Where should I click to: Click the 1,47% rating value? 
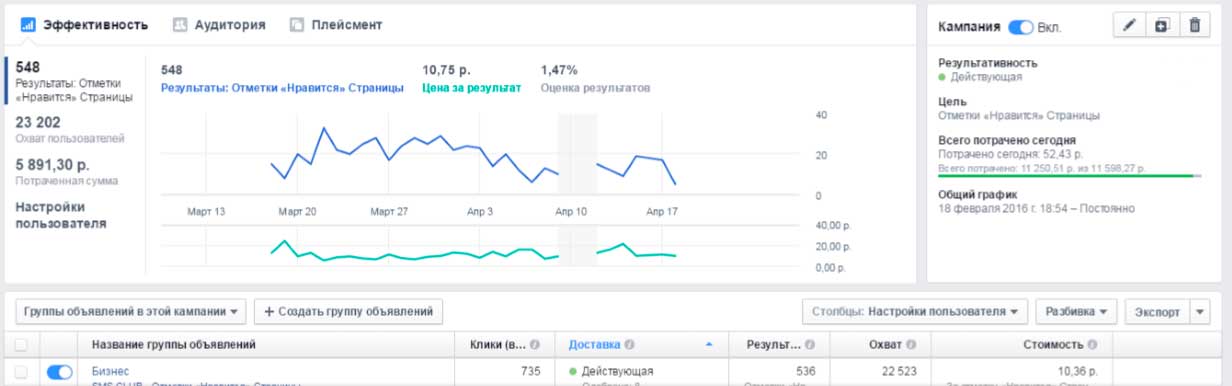click(559, 70)
